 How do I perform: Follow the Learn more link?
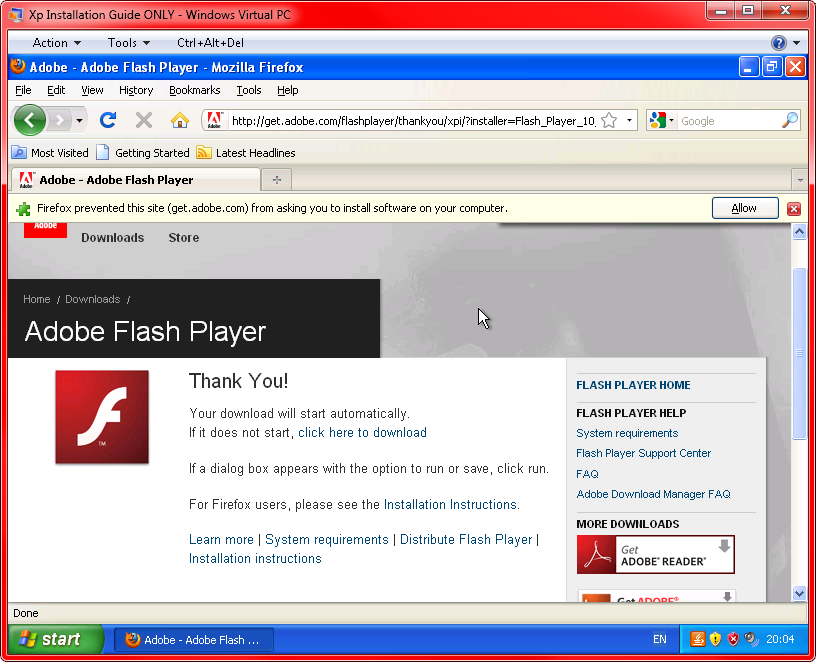pos(221,540)
